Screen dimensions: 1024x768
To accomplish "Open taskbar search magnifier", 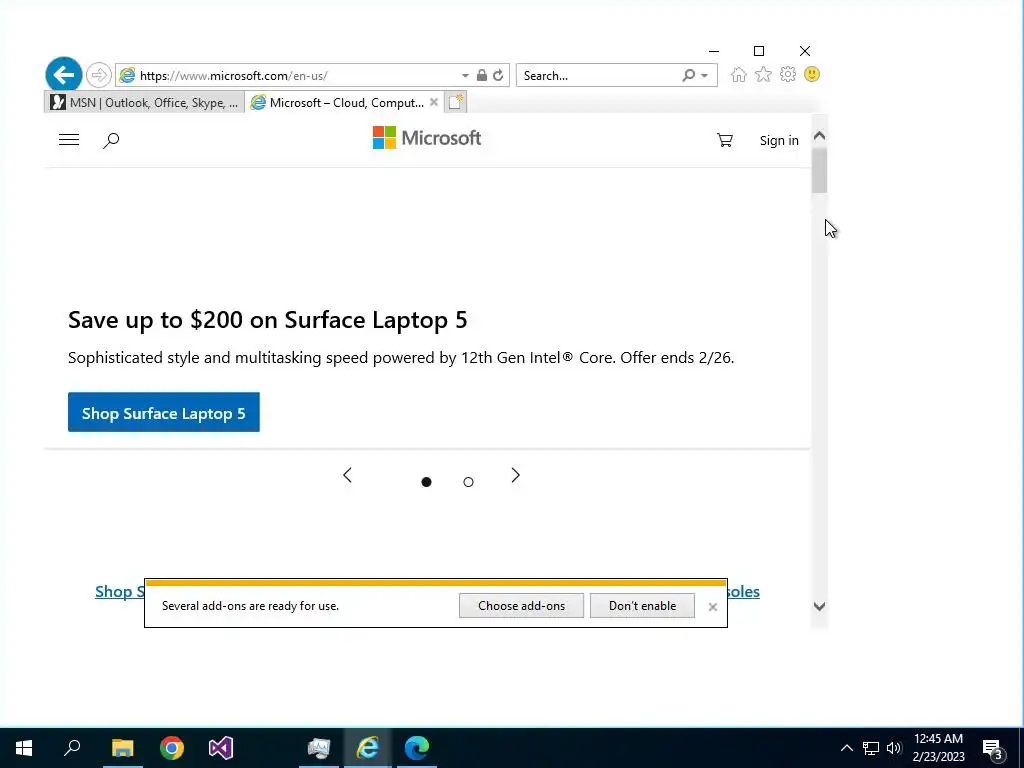I will [x=72, y=748].
